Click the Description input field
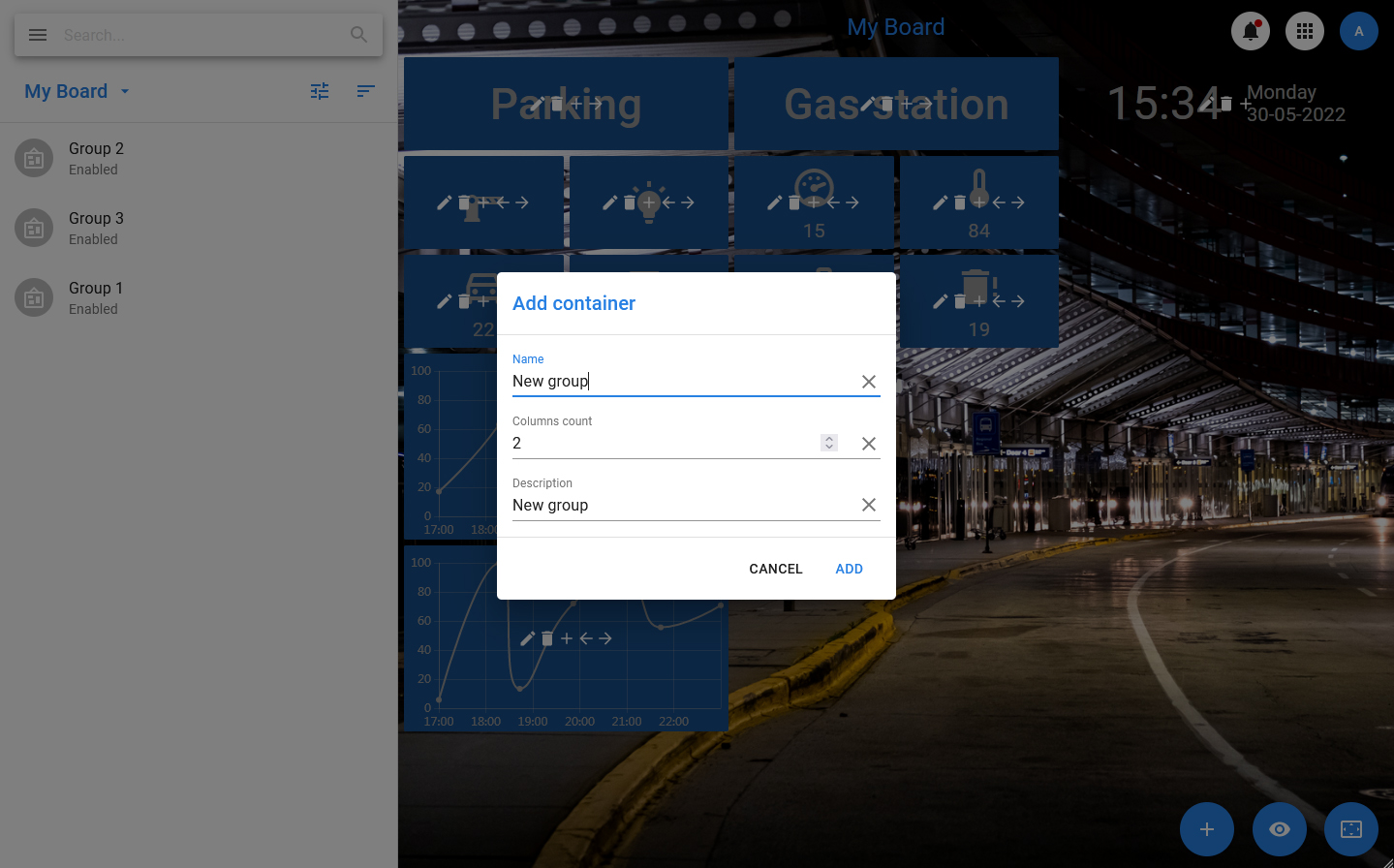The height and width of the screenshot is (868, 1394). coord(678,505)
